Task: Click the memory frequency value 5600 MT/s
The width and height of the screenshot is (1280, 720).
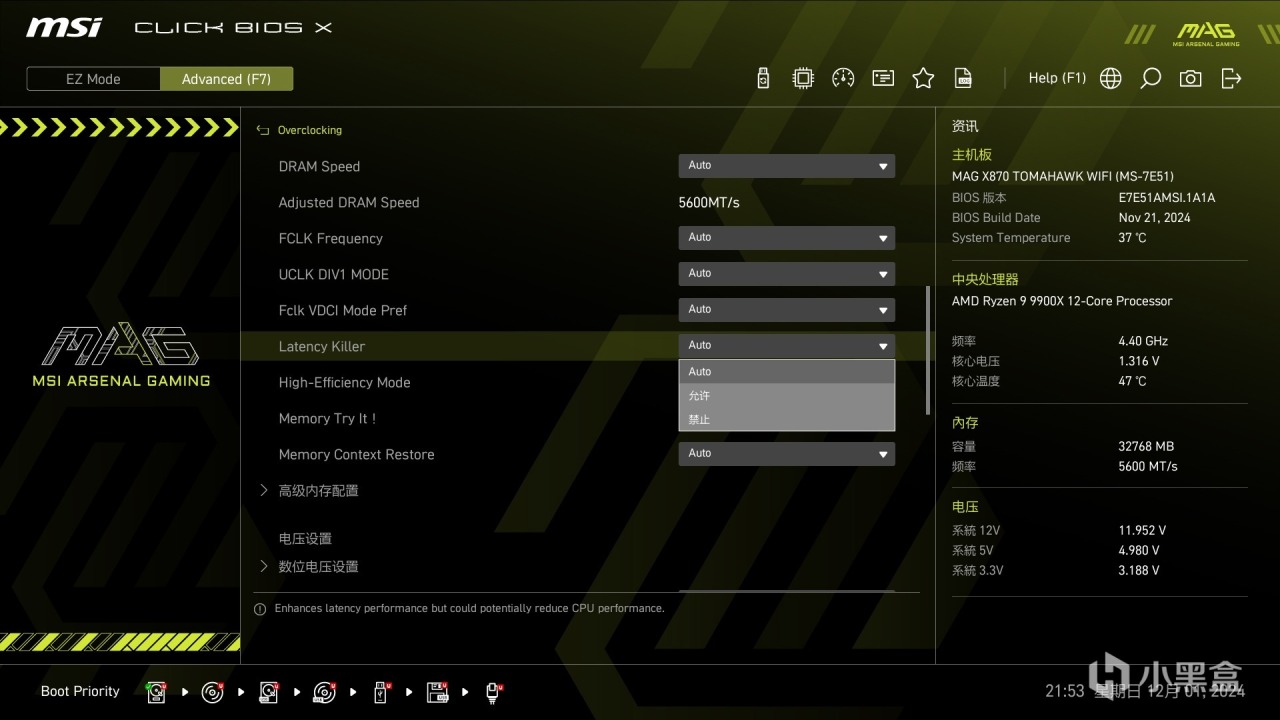Action: point(1148,466)
